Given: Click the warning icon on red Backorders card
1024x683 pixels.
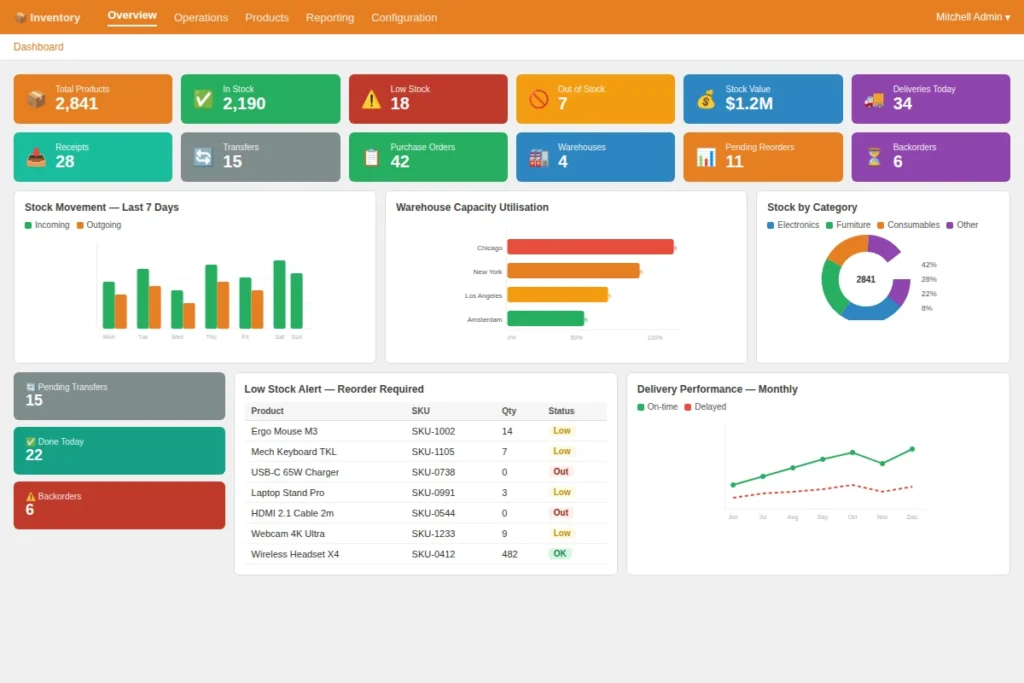Looking at the screenshot, I should (30, 497).
